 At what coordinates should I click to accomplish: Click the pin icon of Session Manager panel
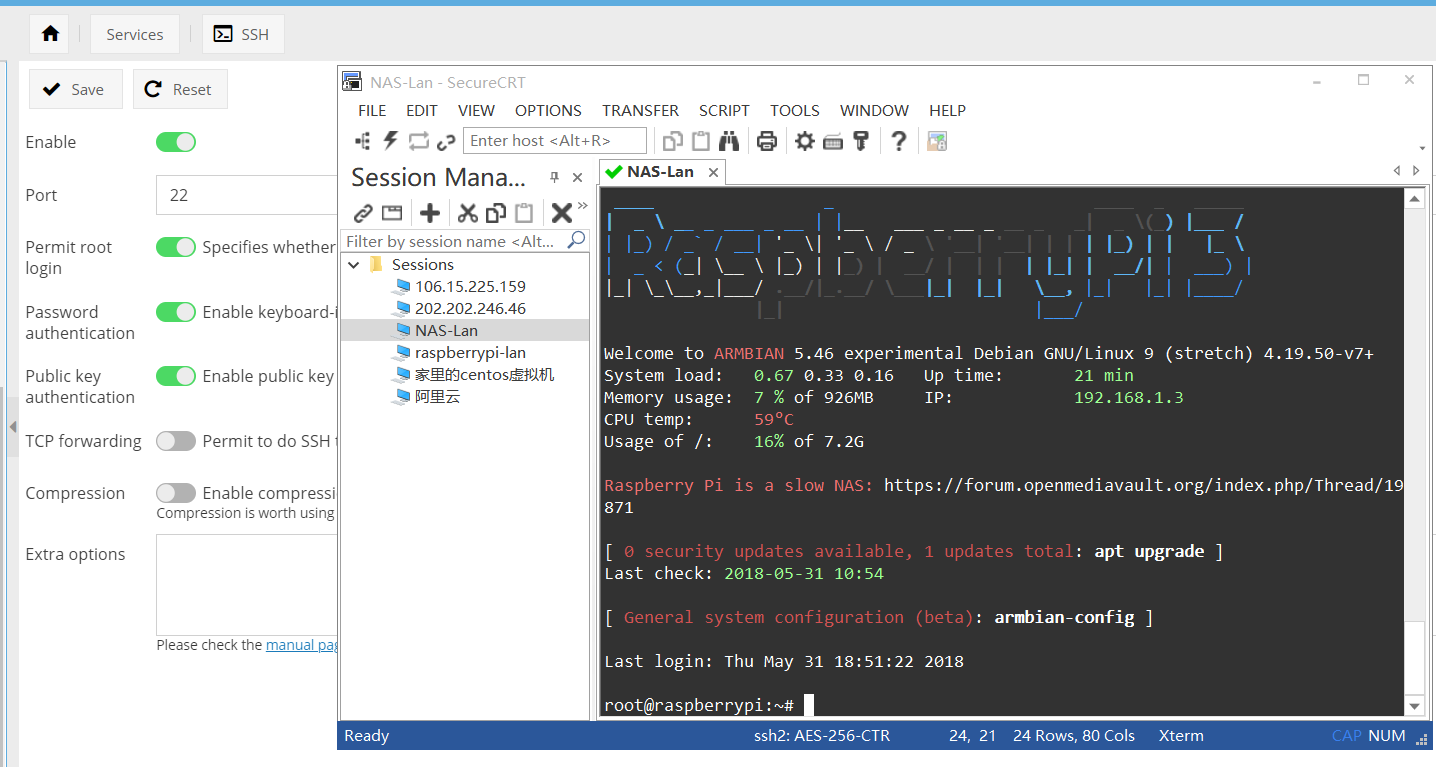coord(554,177)
